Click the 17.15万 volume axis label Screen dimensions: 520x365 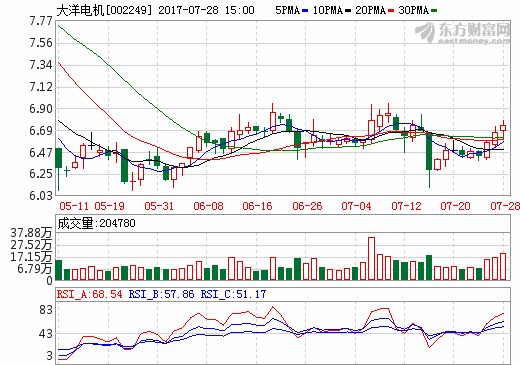point(31,257)
